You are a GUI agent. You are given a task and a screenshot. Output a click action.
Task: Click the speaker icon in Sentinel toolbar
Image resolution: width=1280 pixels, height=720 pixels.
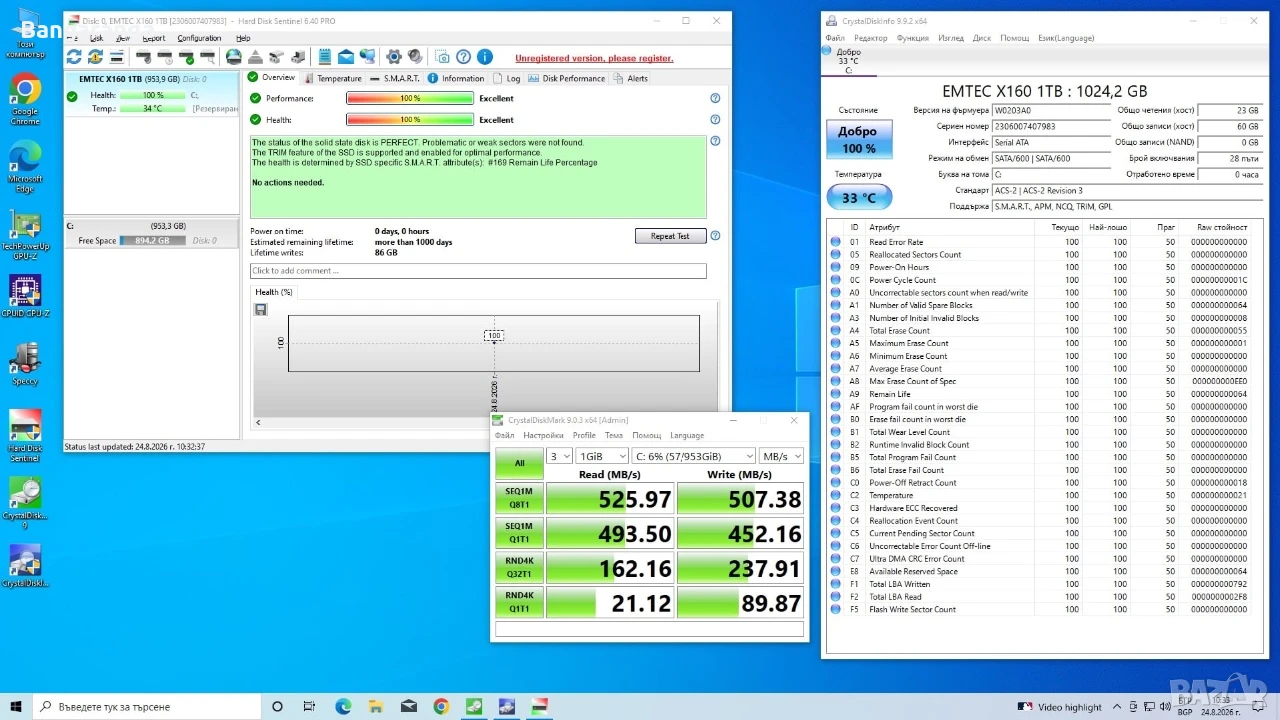pos(415,57)
